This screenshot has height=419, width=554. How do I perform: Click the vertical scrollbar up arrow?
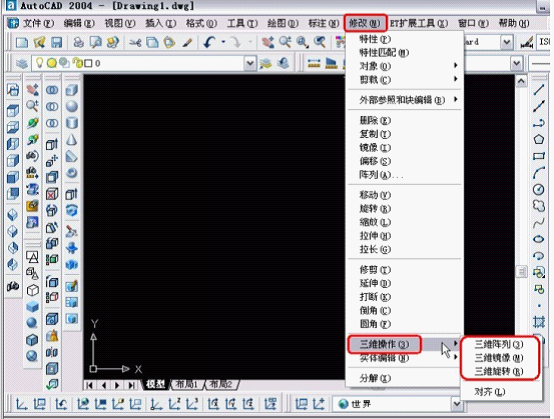coord(521,81)
